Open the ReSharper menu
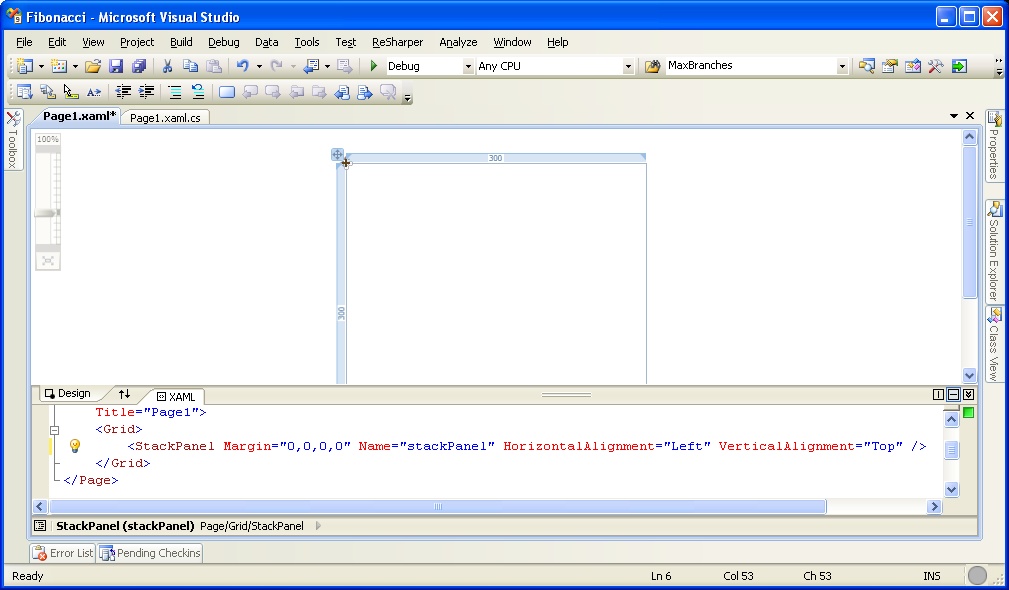This screenshot has width=1009, height=590. click(397, 42)
